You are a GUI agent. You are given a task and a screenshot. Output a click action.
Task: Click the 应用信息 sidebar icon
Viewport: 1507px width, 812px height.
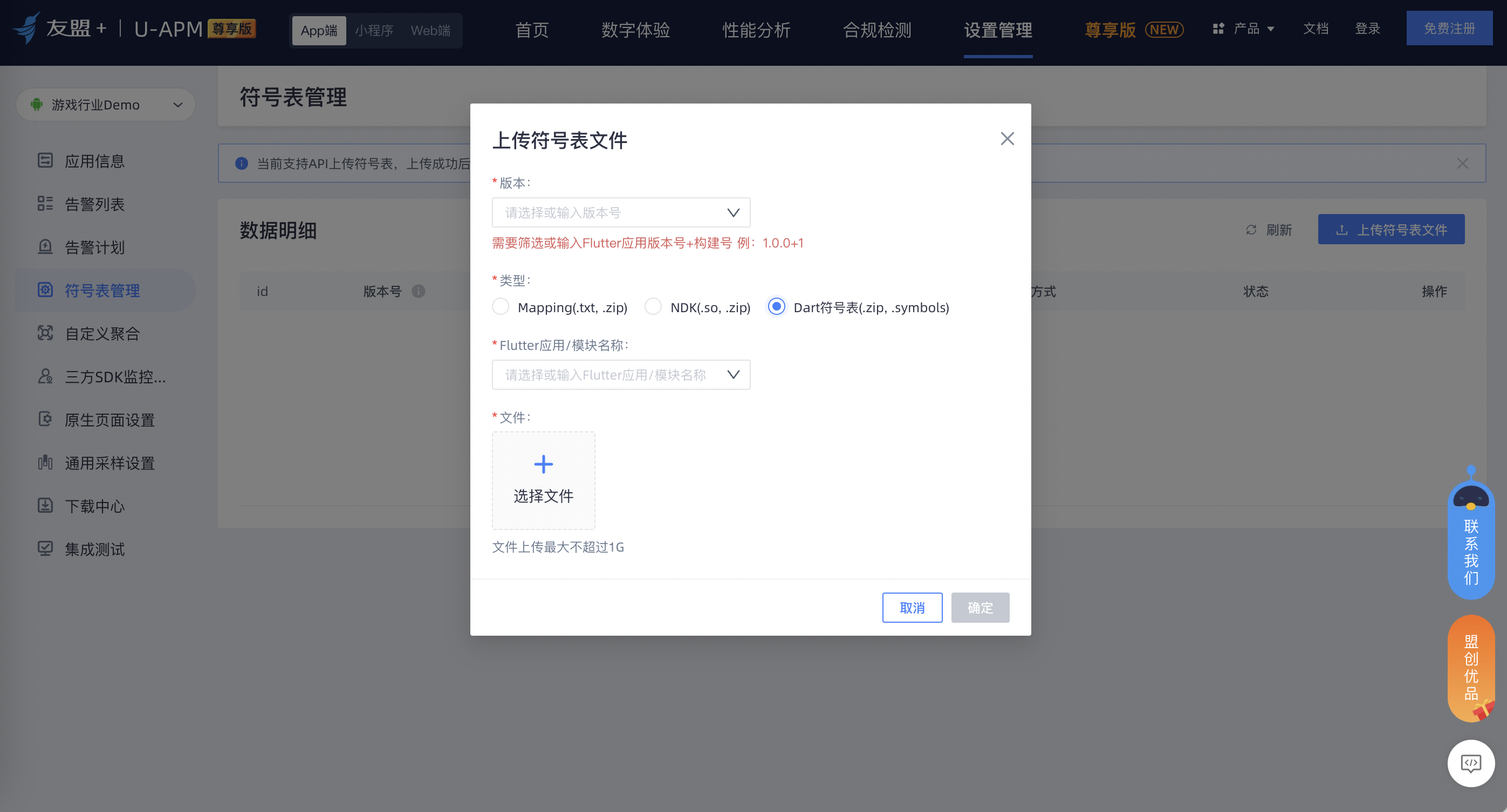(x=45, y=160)
